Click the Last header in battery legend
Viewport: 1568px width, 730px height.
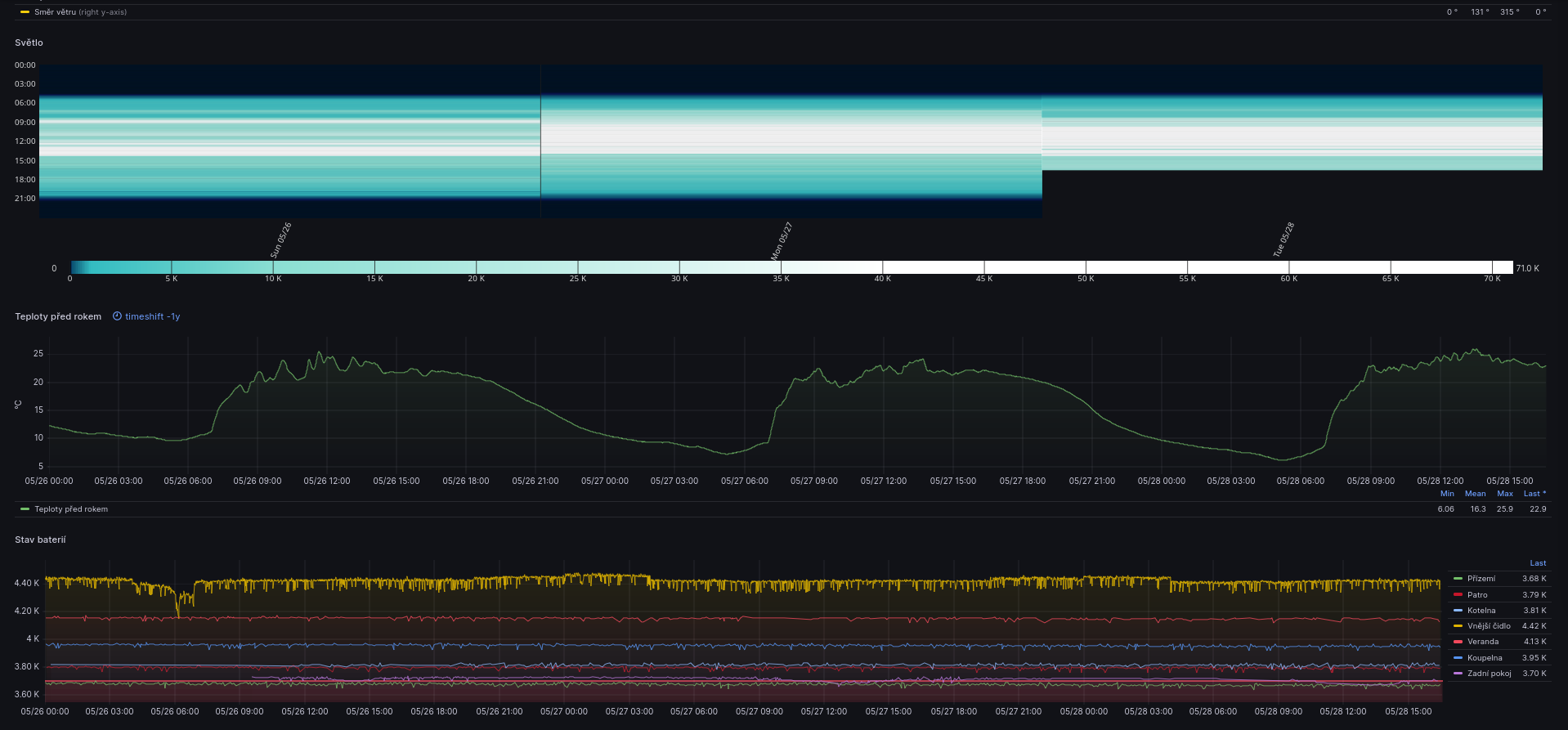(x=1537, y=563)
